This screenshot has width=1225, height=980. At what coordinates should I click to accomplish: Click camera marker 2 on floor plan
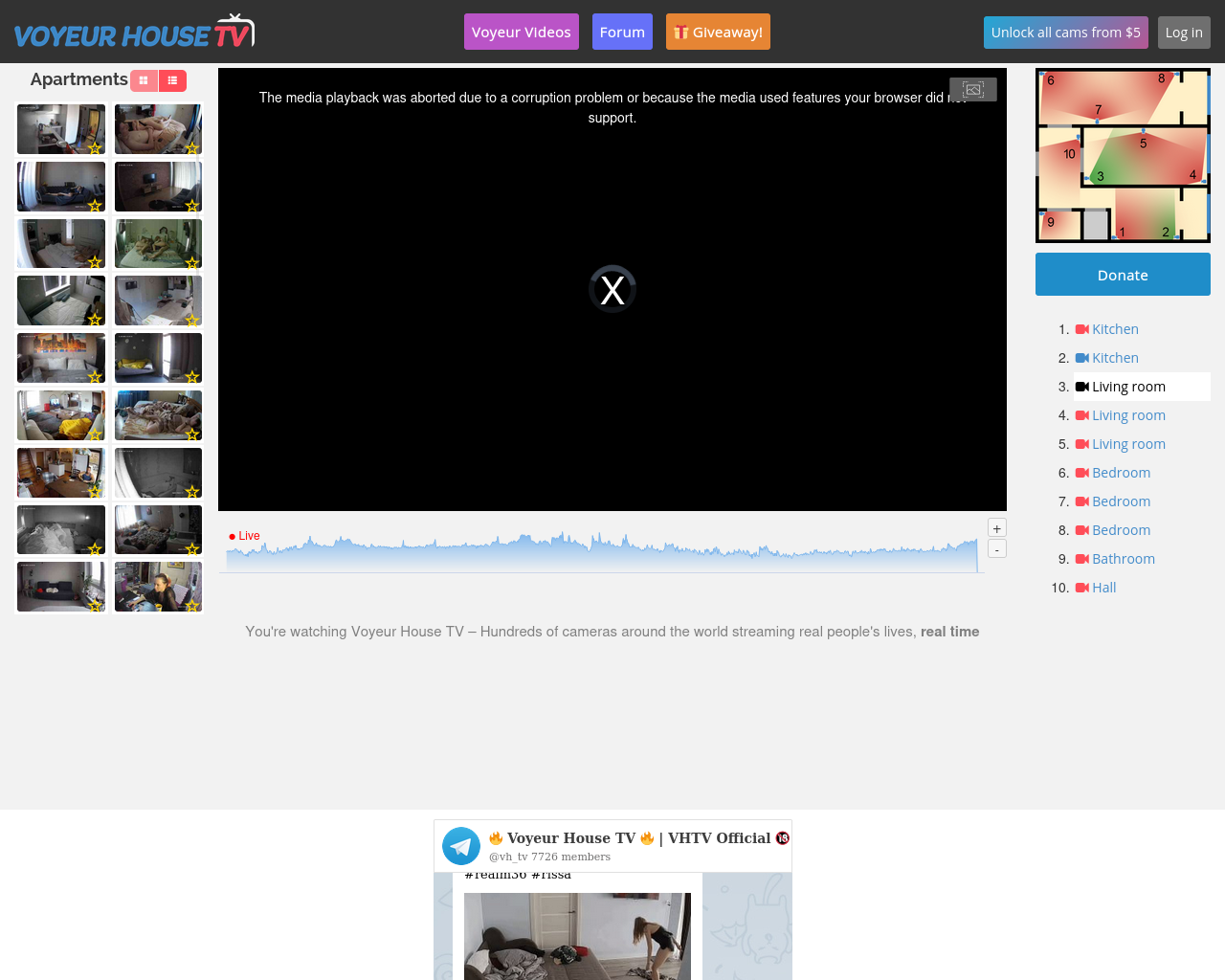pyautogui.click(x=1166, y=233)
